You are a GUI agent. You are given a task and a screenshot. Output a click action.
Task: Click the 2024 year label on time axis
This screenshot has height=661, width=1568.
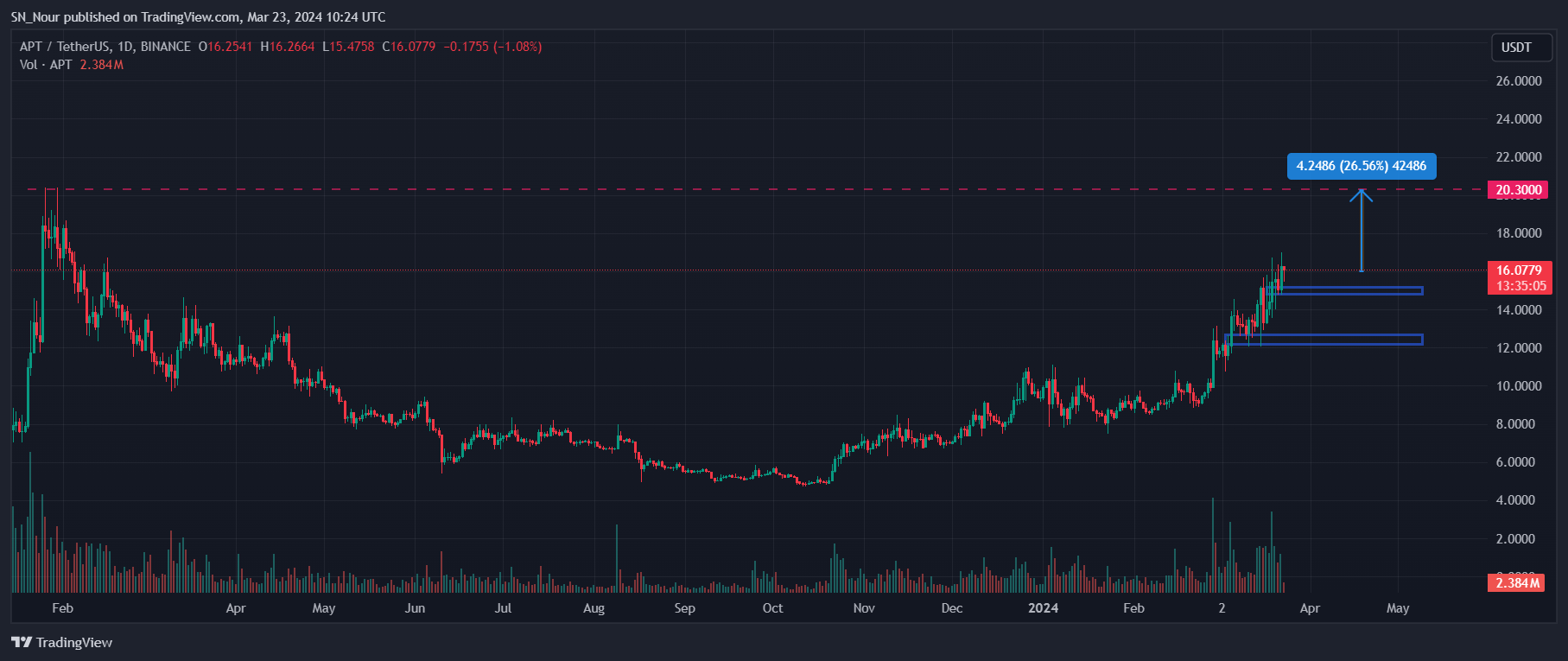(1044, 608)
